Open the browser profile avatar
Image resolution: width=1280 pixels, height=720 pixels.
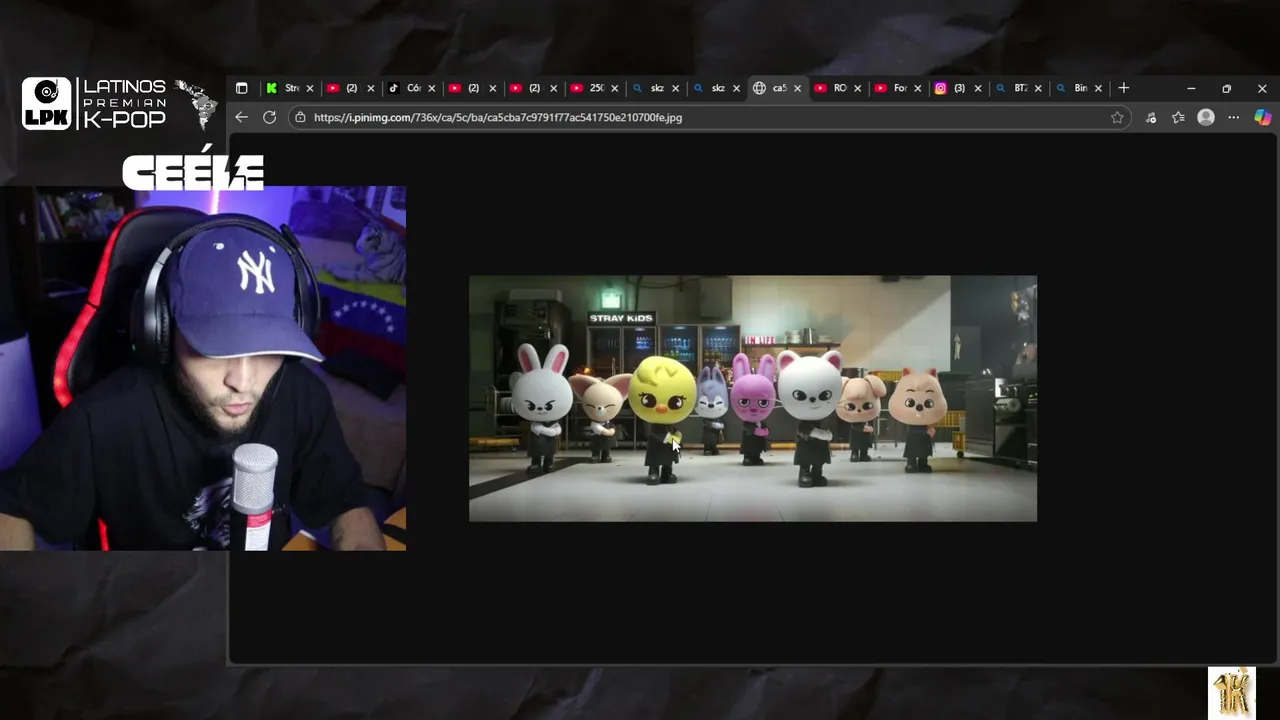point(1206,117)
